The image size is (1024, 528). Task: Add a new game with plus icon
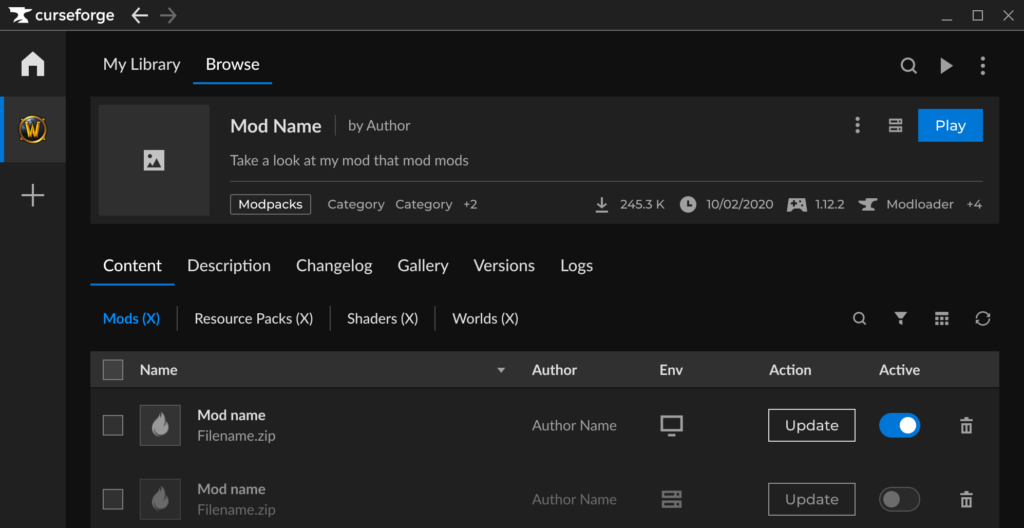(33, 195)
